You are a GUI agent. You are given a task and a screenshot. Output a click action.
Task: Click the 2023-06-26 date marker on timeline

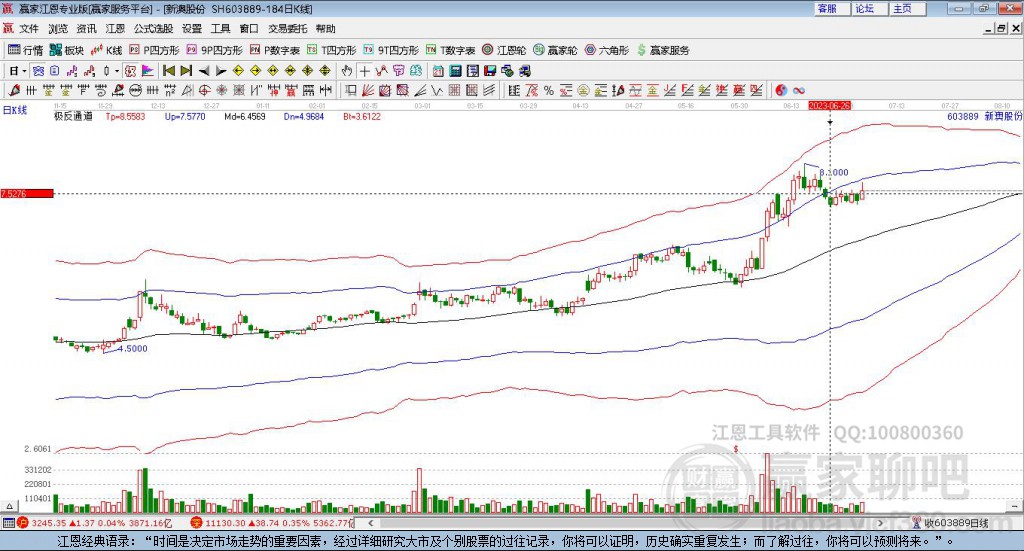[x=829, y=106]
